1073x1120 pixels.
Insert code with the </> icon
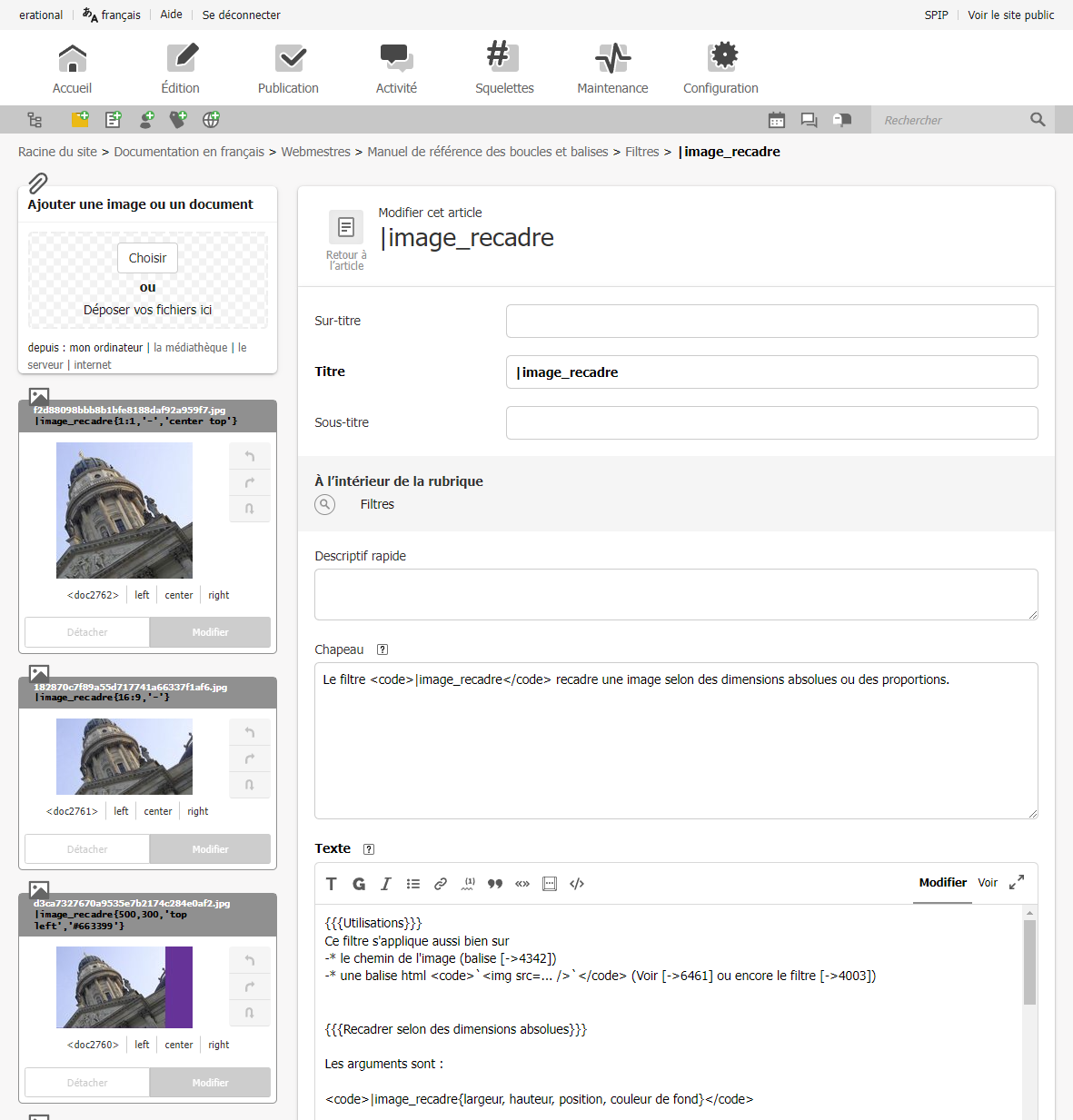point(577,884)
